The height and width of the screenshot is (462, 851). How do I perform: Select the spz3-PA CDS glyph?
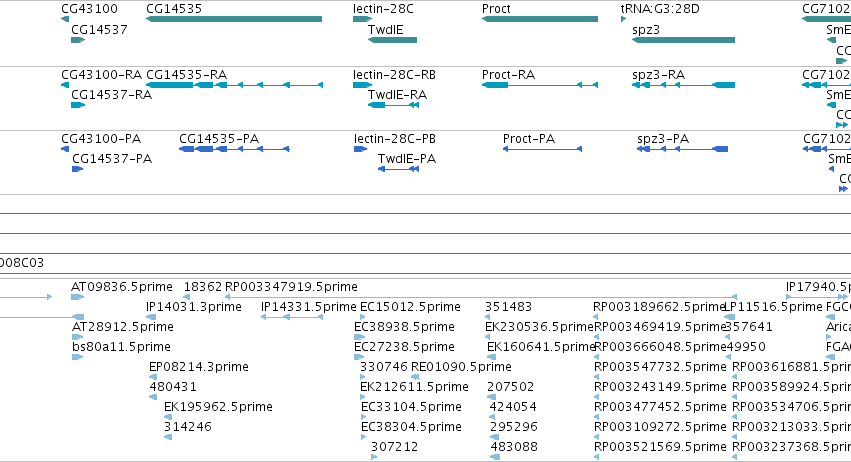point(682,149)
